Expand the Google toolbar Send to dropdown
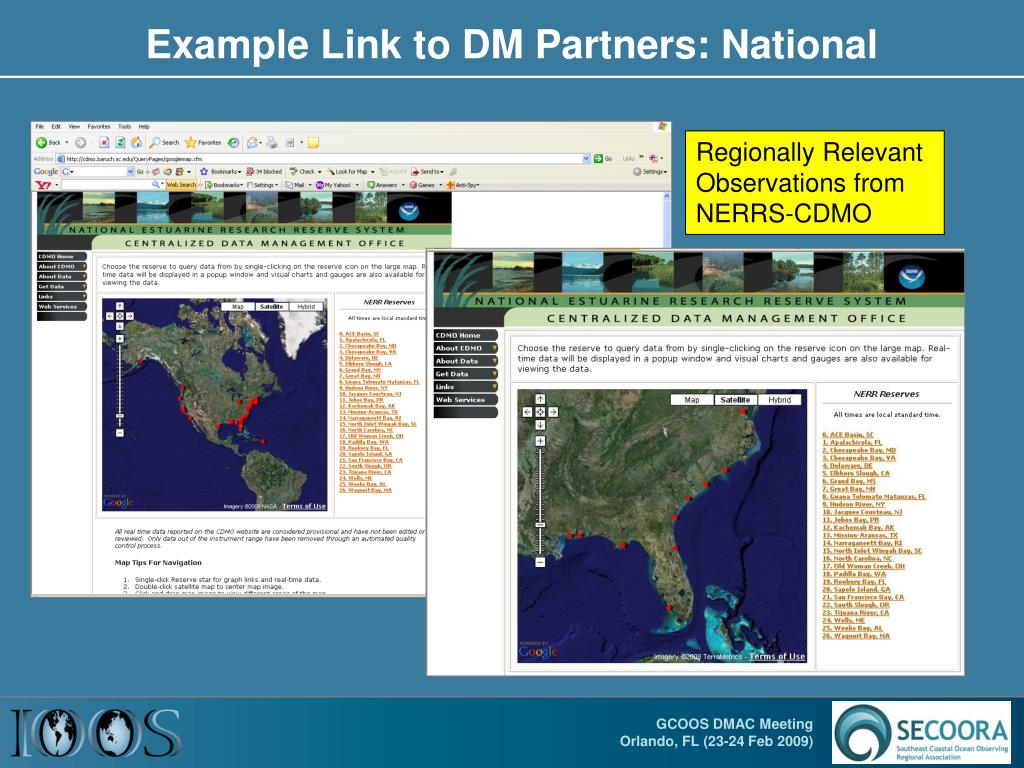Screen dimensions: 1024x768 (443, 172)
